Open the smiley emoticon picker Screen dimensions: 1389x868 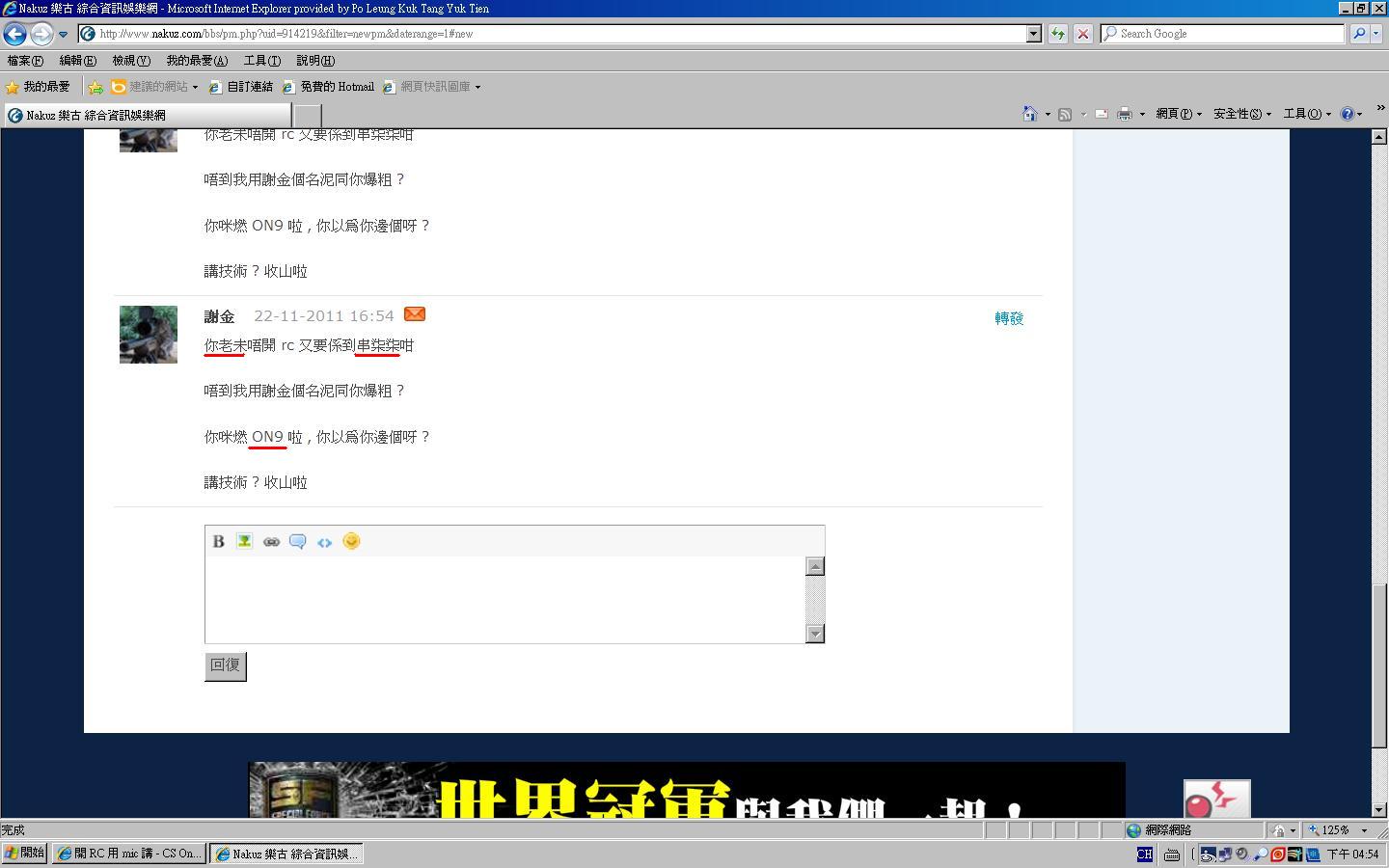(351, 541)
